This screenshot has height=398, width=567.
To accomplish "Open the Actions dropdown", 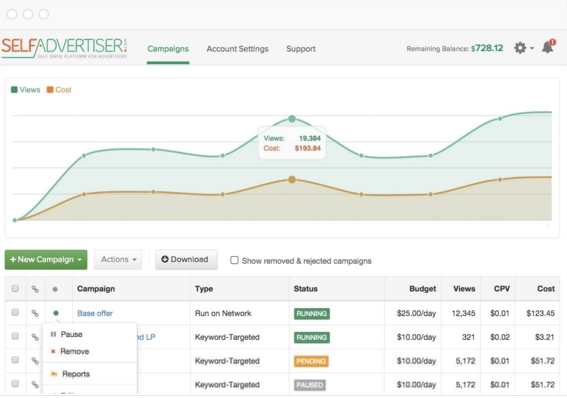I will point(118,260).
